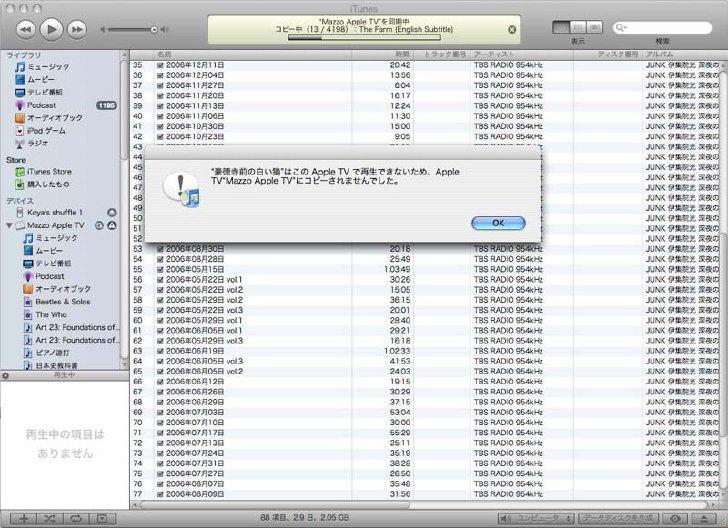Click the rewind previous track button
This screenshot has width=728, height=528.
click(x=25, y=30)
